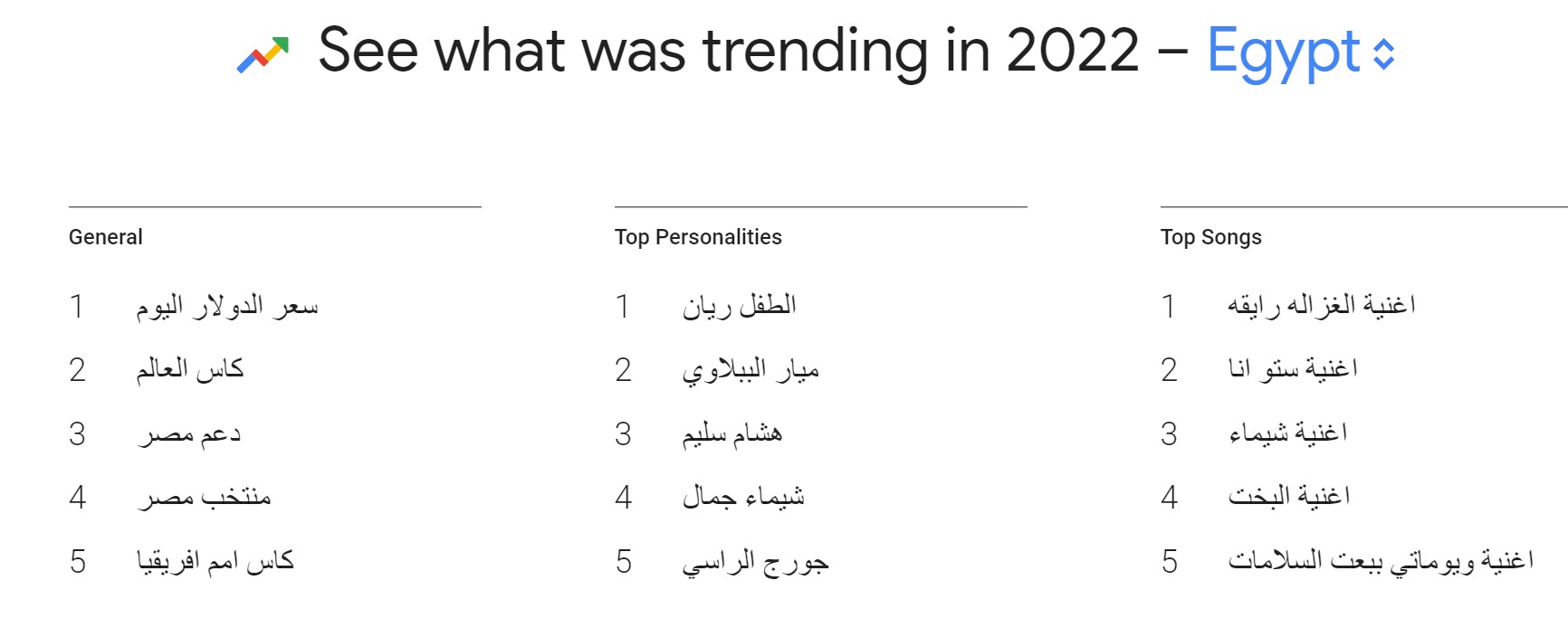Viewport: 1568px width, 628px height.
Task: Open شيماء جمال personality entry
Action: tap(743, 498)
